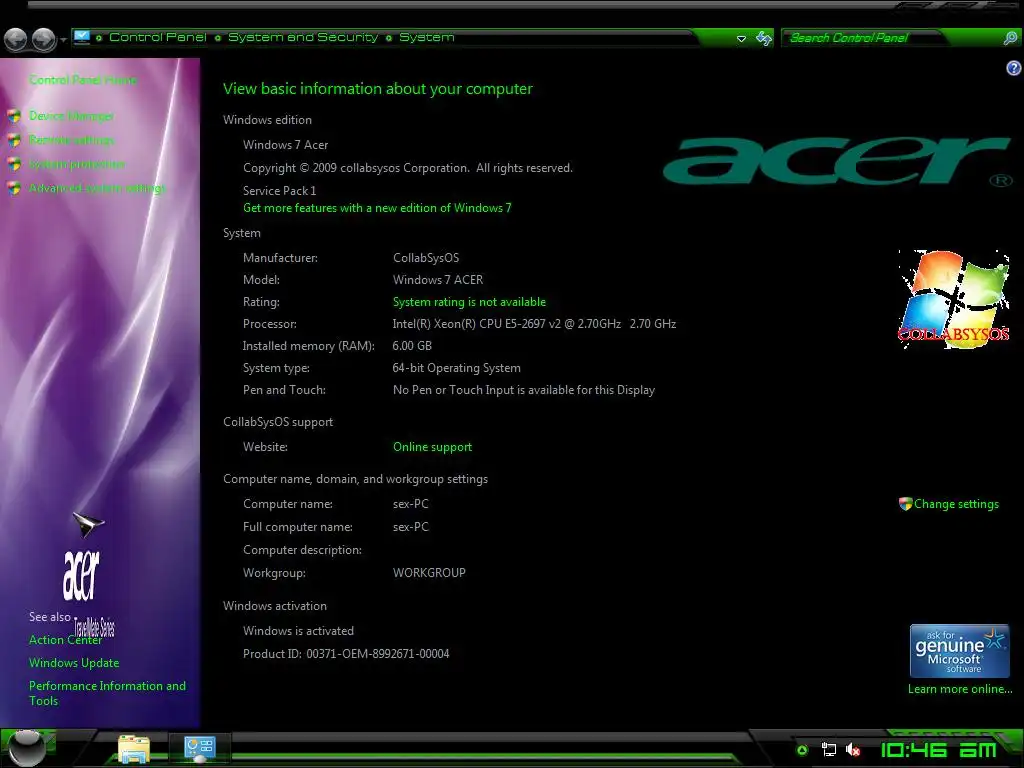Screen dimensions: 1024x768
Task: Open Performance Information and Tools link
Action: [107, 693]
